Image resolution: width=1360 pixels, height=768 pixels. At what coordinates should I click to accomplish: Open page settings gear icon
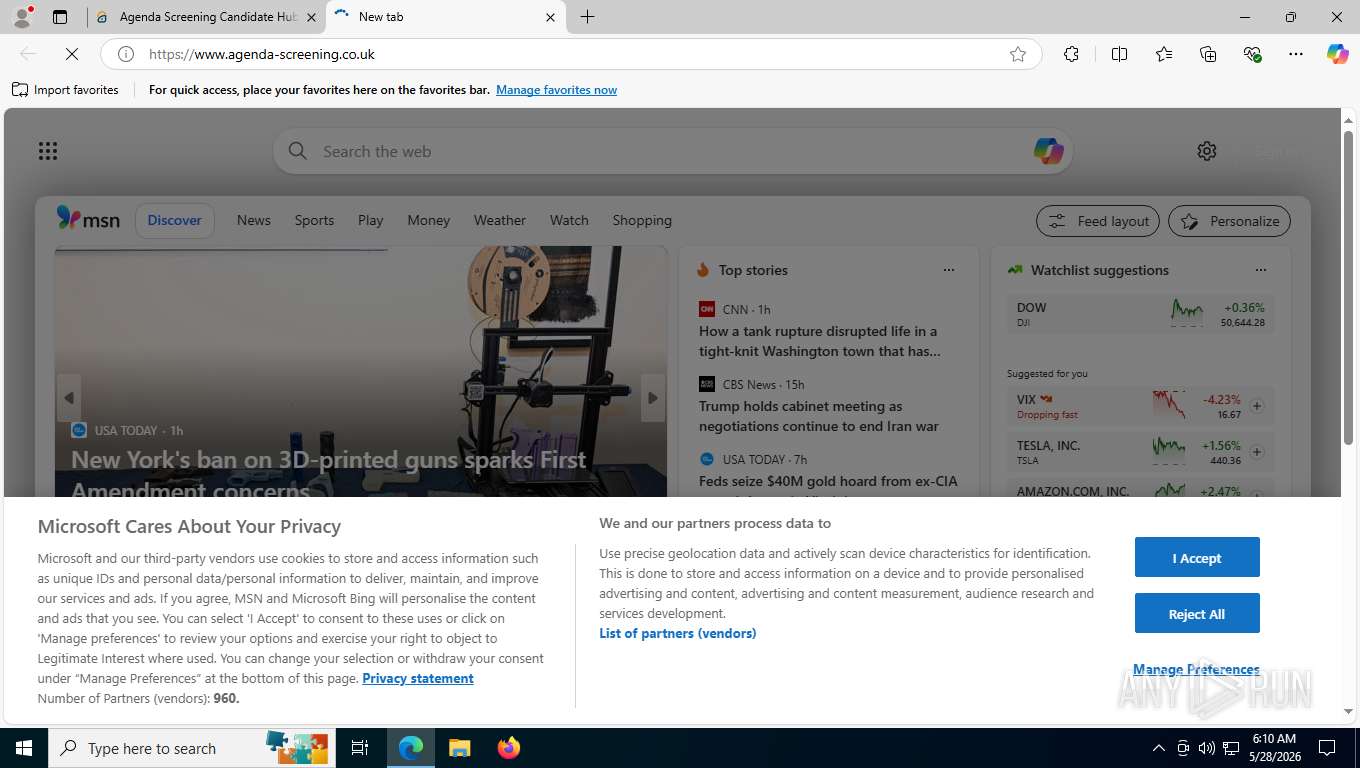pyautogui.click(x=1207, y=151)
